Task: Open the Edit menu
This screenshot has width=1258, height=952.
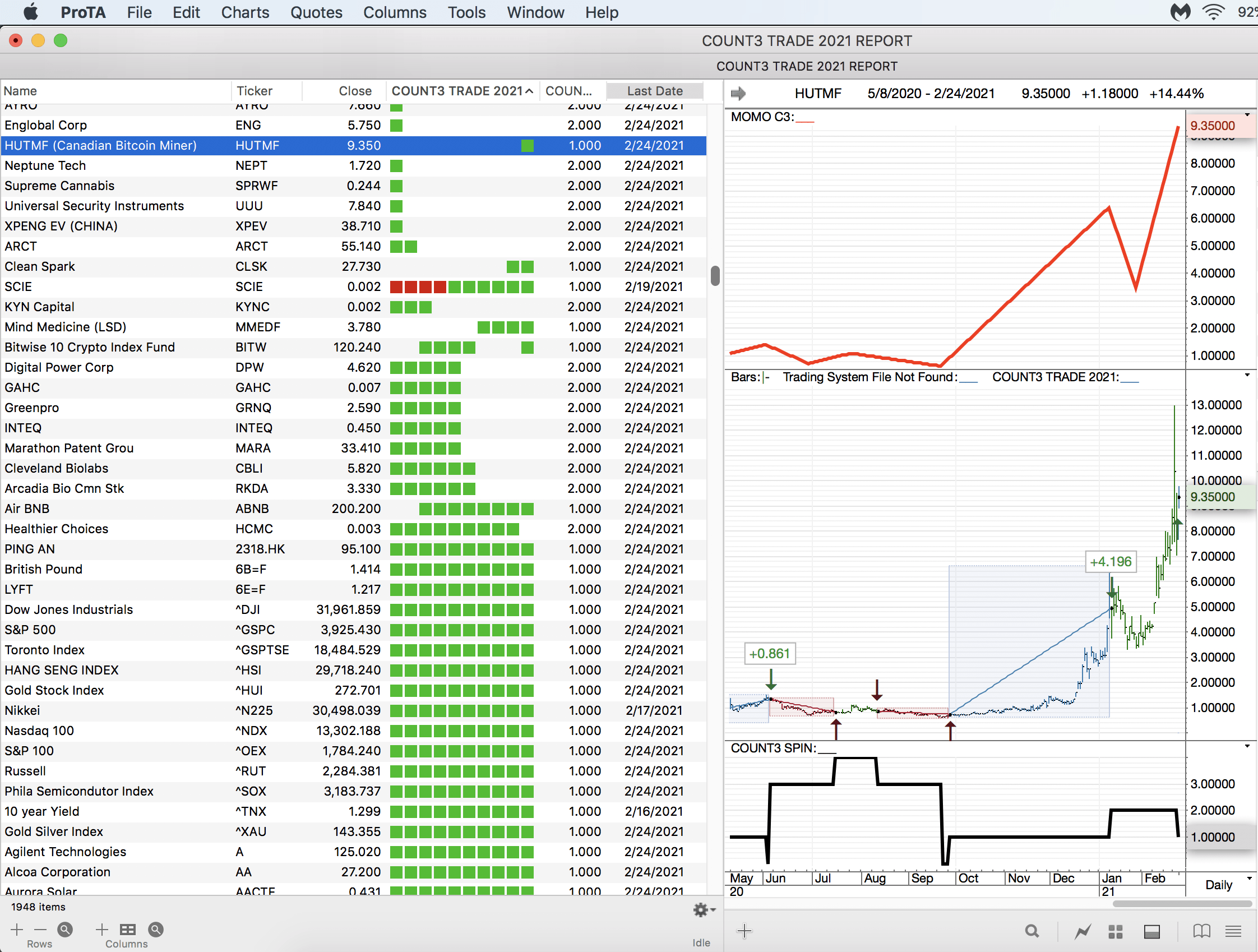Action: [x=187, y=12]
